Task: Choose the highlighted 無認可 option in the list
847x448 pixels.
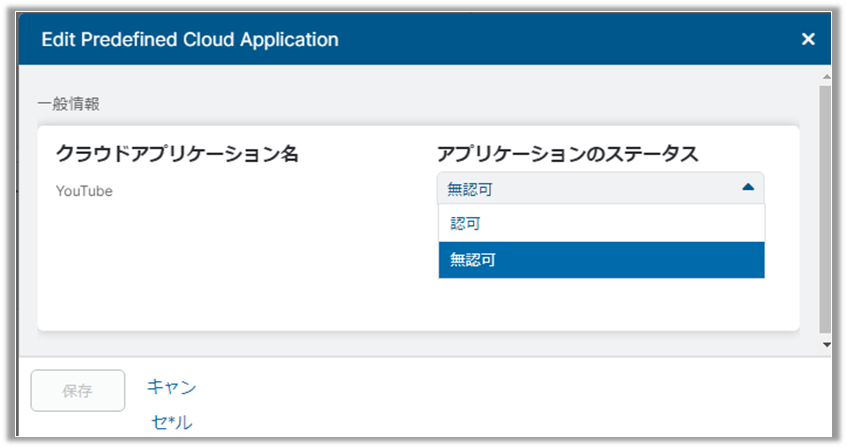Action: click(601, 260)
